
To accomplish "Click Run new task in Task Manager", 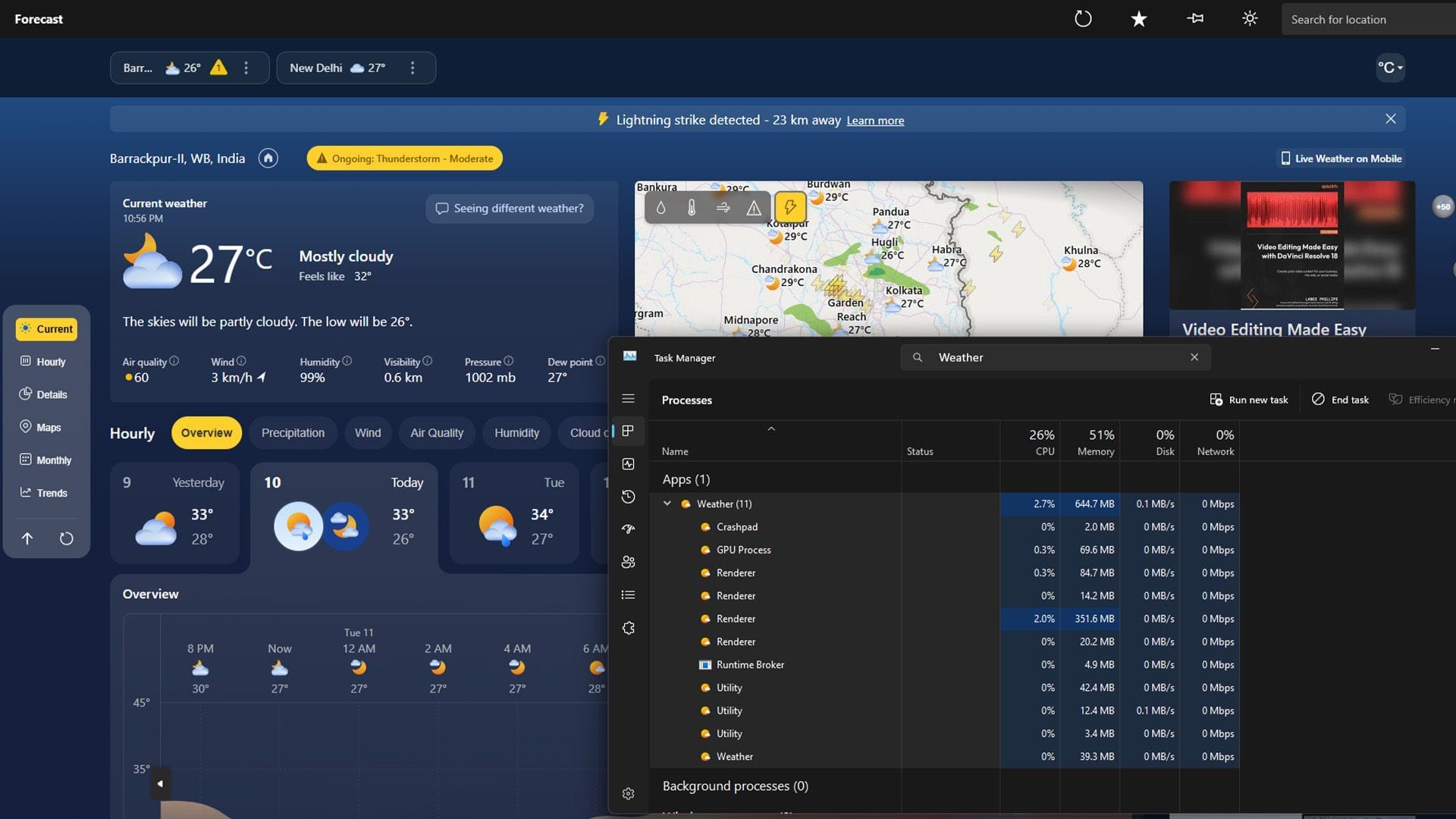I will [x=1249, y=400].
